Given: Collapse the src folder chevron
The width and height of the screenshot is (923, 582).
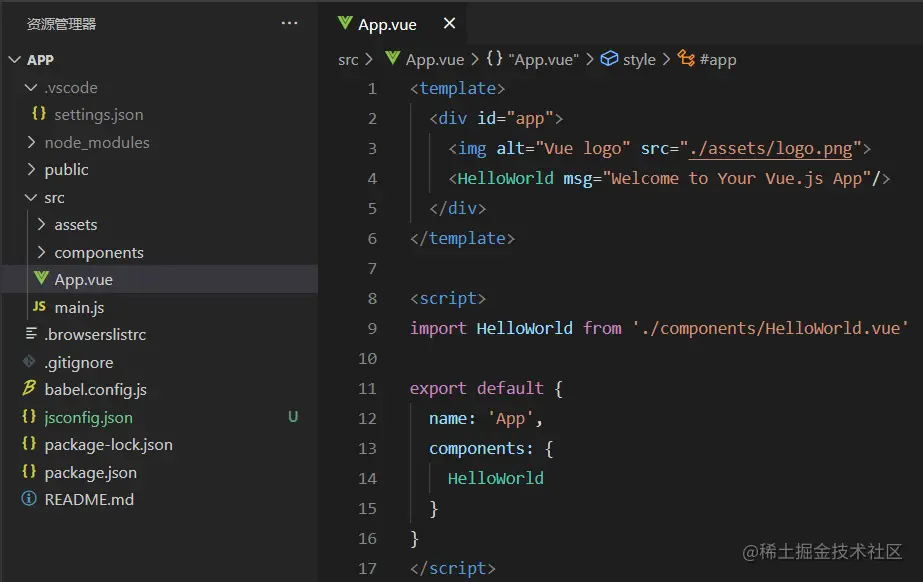Looking at the screenshot, I should [31, 198].
